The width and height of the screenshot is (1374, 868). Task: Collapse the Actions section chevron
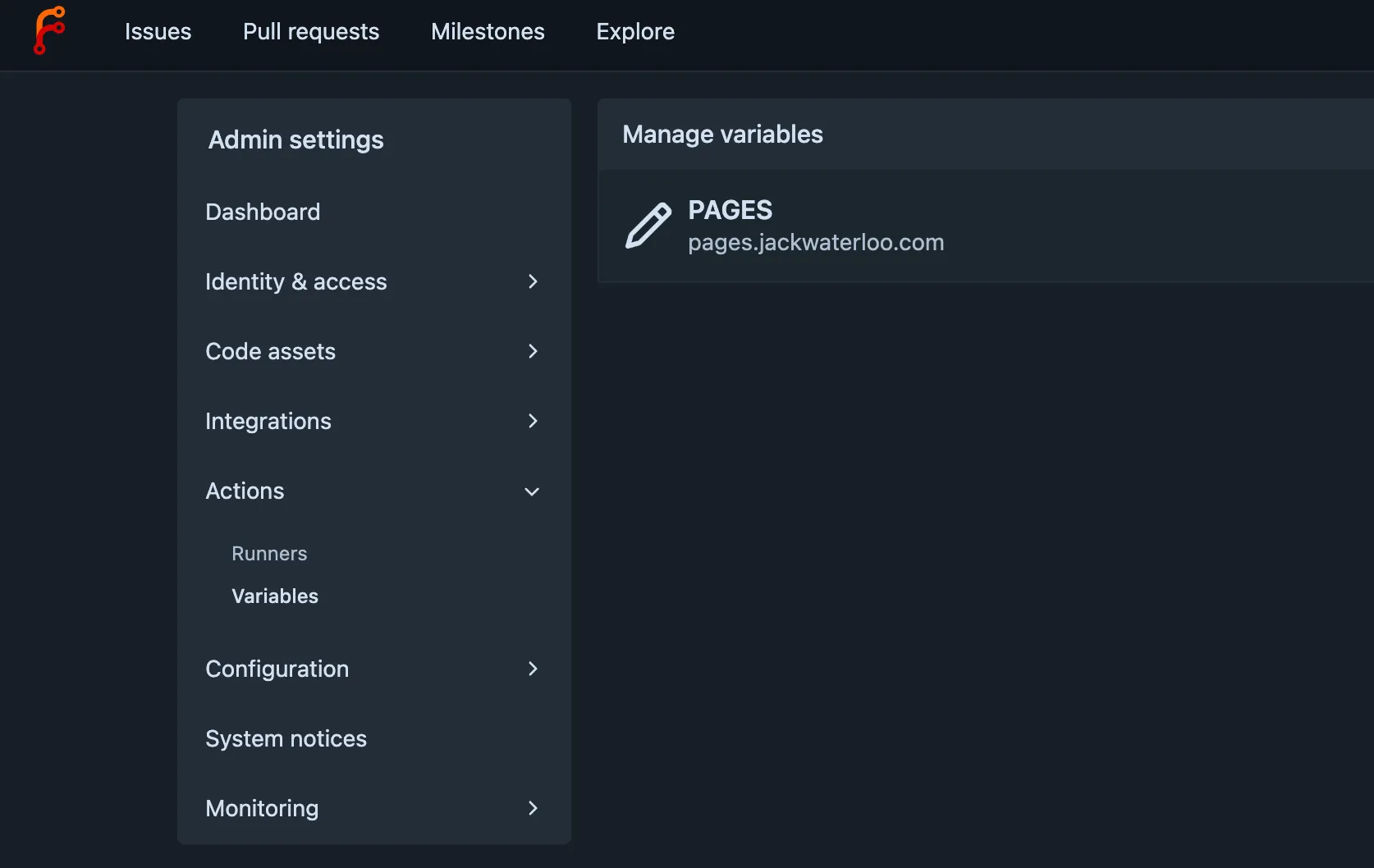[532, 491]
